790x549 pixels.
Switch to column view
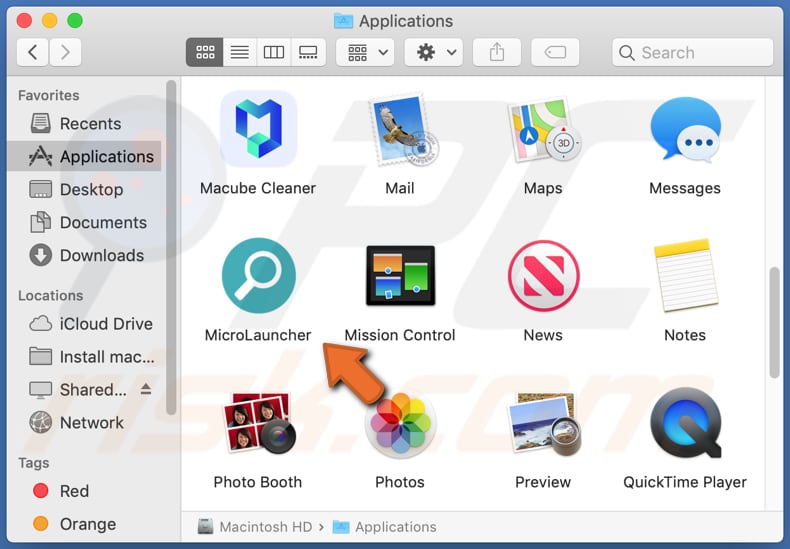[x=274, y=52]
